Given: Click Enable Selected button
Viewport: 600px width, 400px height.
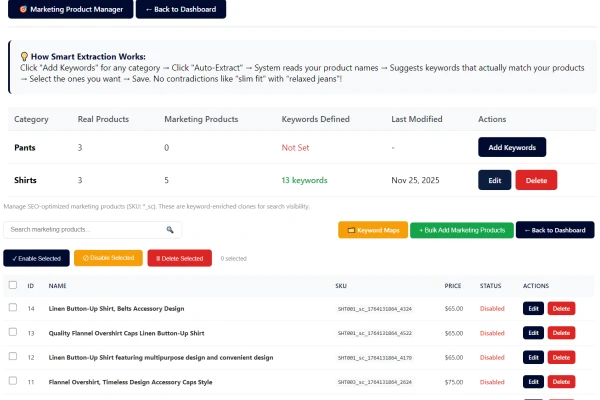Looking at the screenshot, I should tap(36, 258).
